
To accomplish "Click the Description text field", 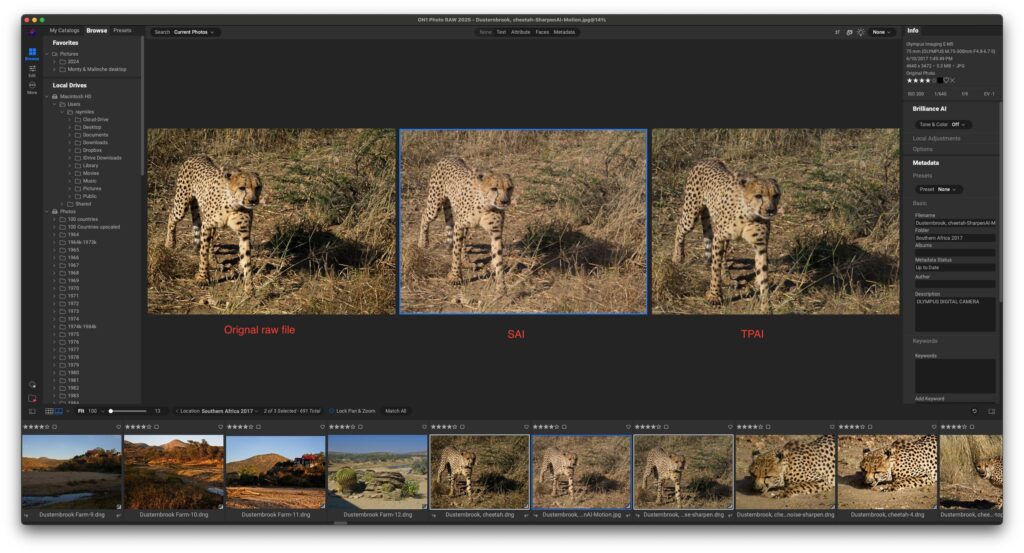I will tap(955, 315).
